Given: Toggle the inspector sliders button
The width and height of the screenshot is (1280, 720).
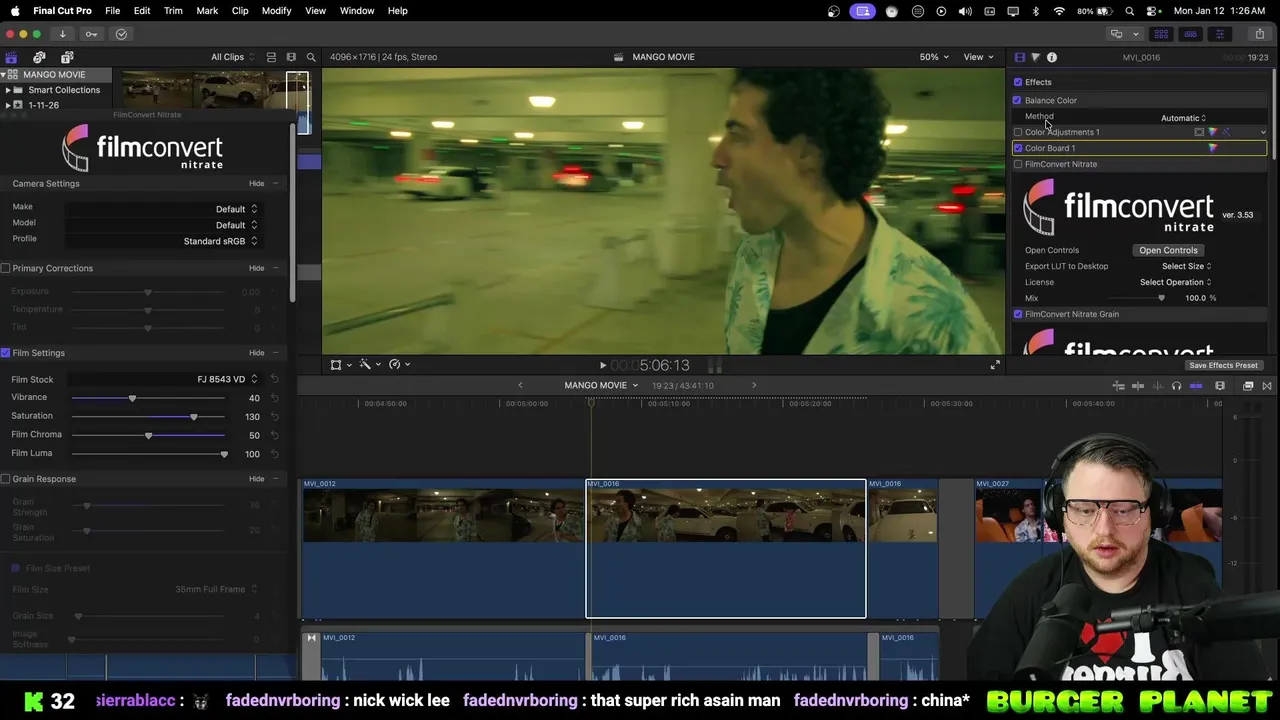Looking at the screenshot, I should point(1219,34).
